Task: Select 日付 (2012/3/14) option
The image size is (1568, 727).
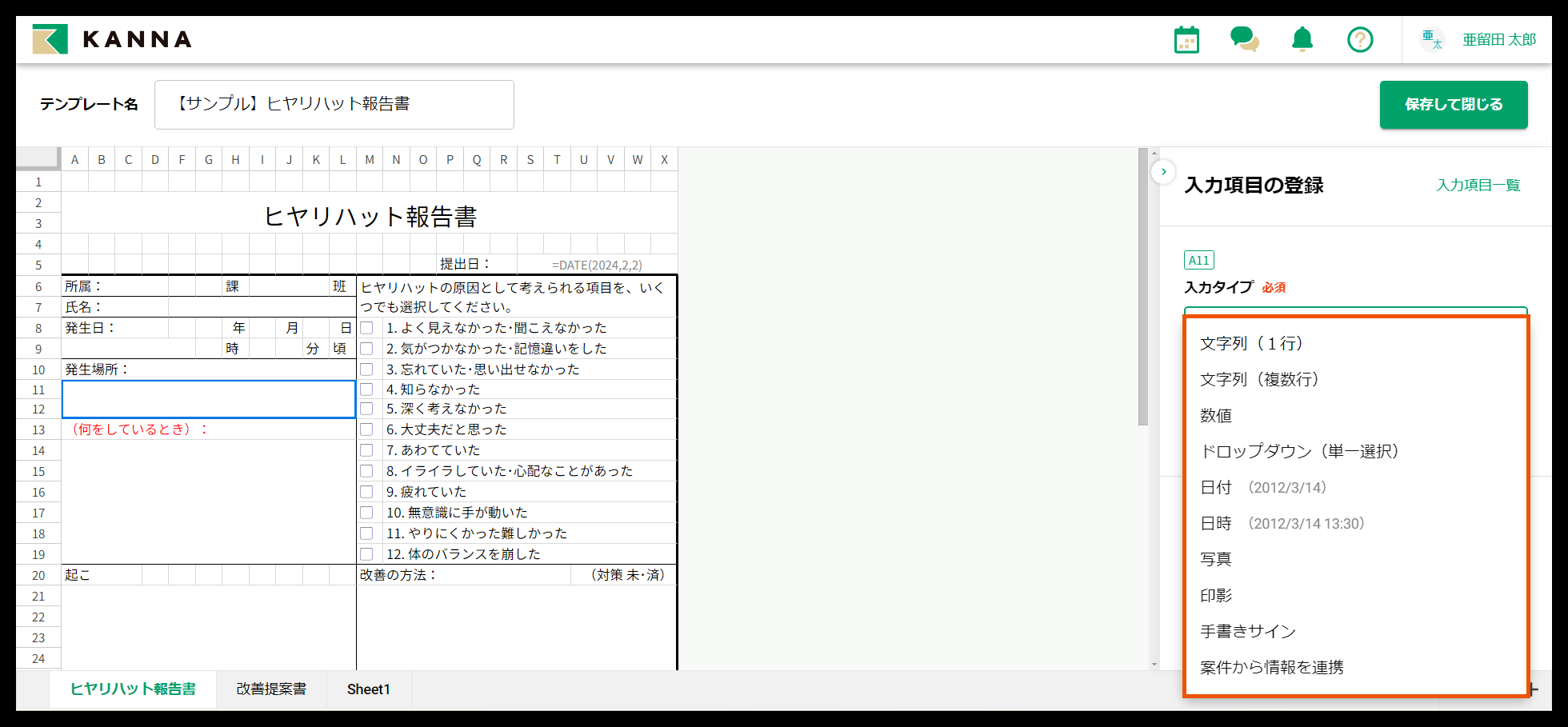Action: [x=1356, y=487]
